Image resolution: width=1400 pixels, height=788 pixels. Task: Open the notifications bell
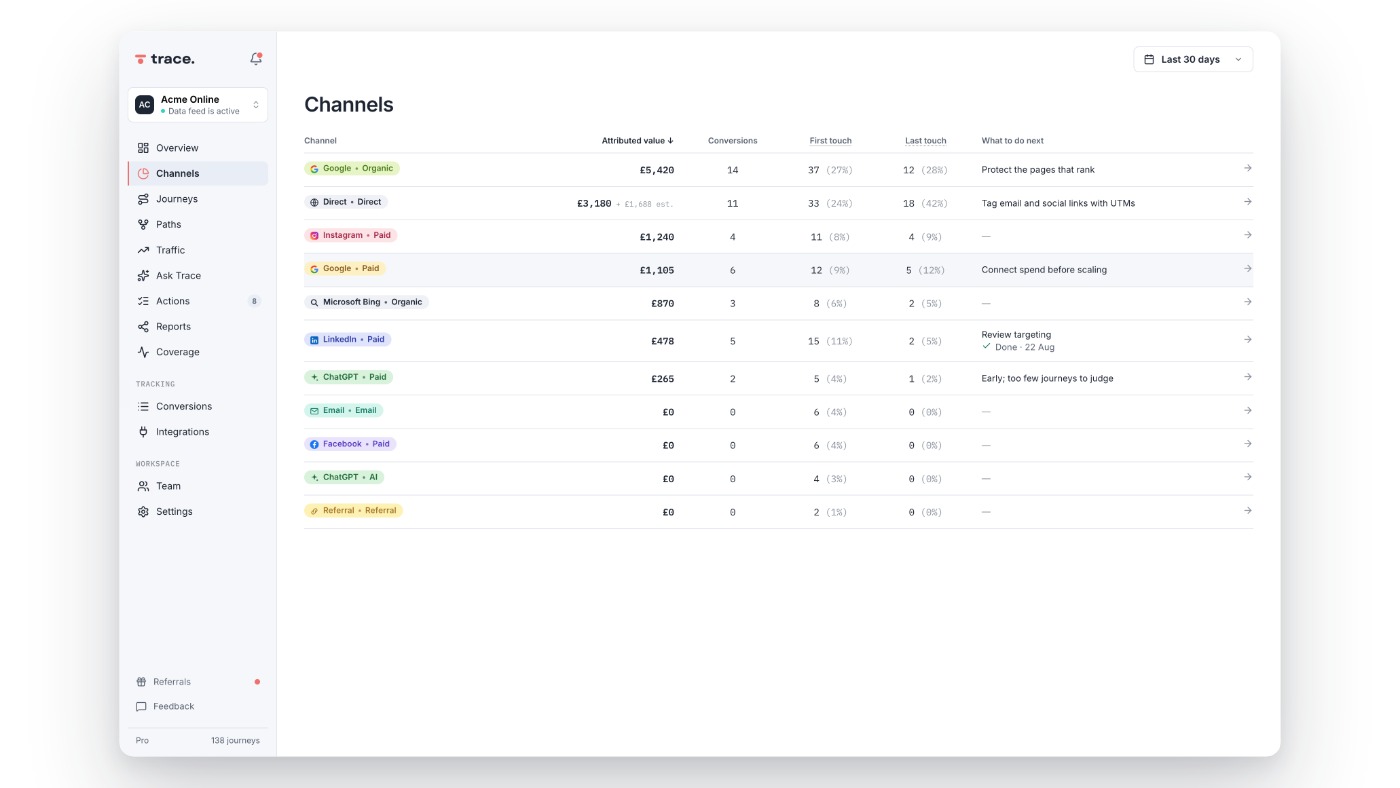tap(256, 59)
